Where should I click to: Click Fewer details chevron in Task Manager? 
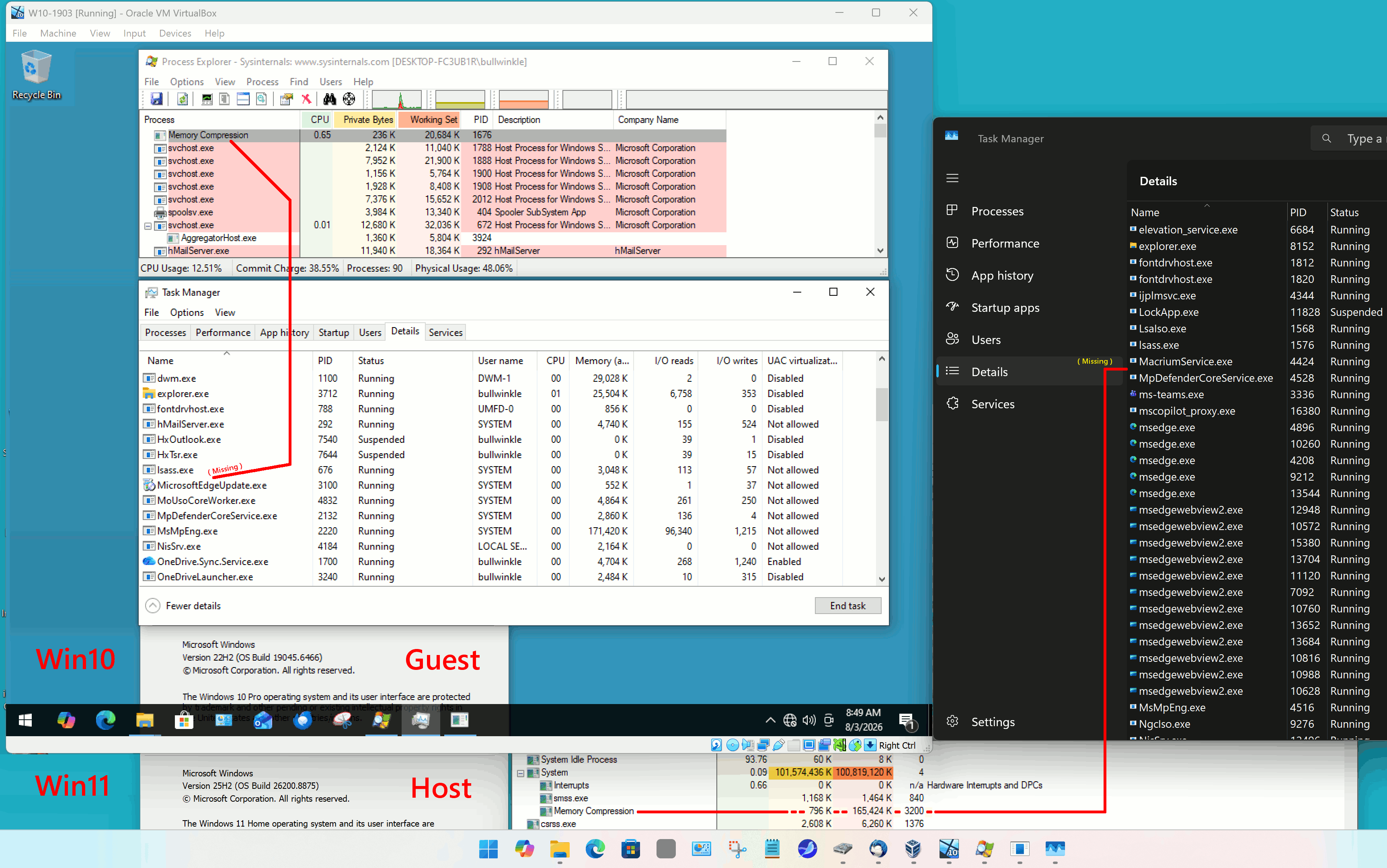pos(153,606)
